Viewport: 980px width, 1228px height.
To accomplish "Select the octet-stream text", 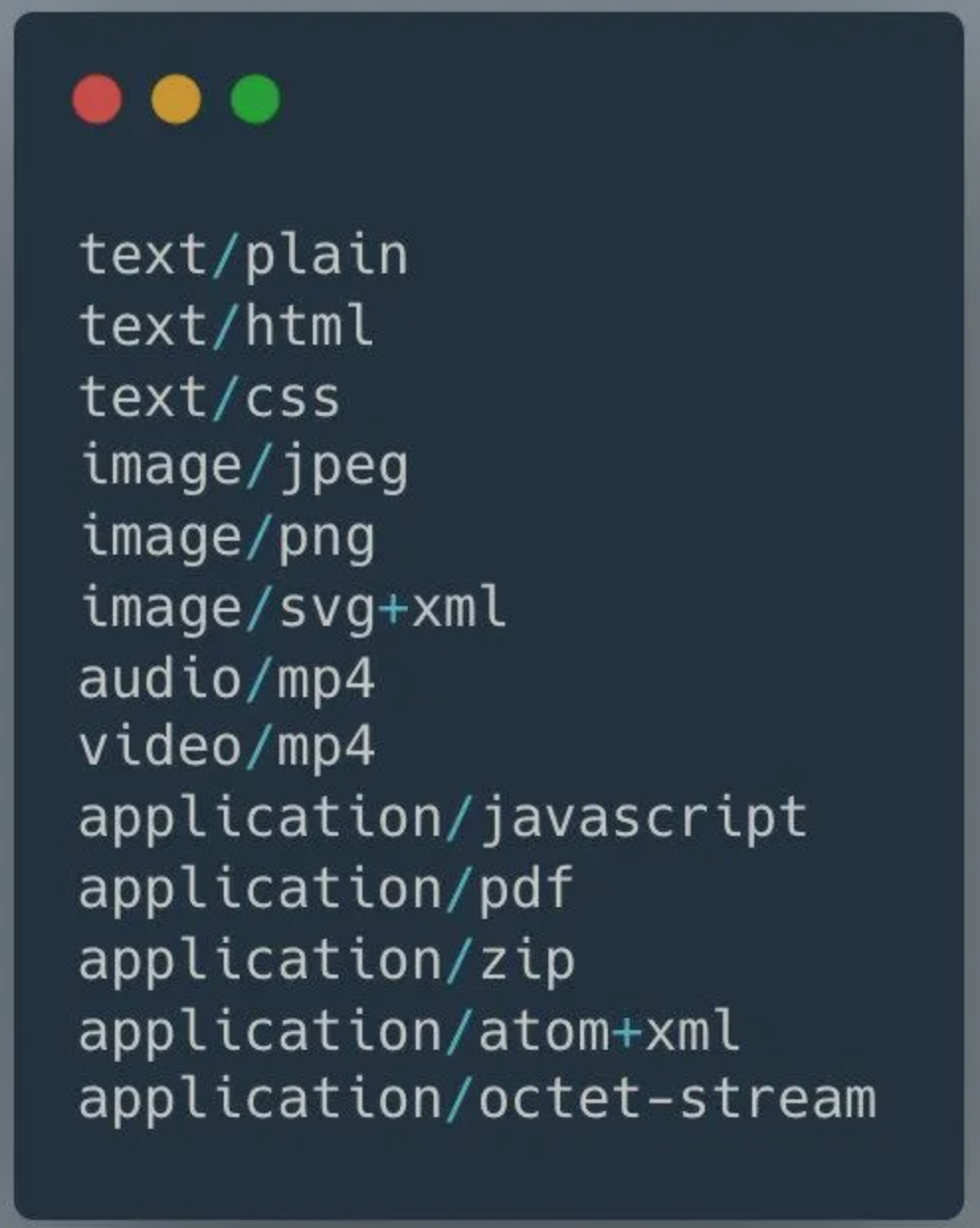I will coord(676,1100).
